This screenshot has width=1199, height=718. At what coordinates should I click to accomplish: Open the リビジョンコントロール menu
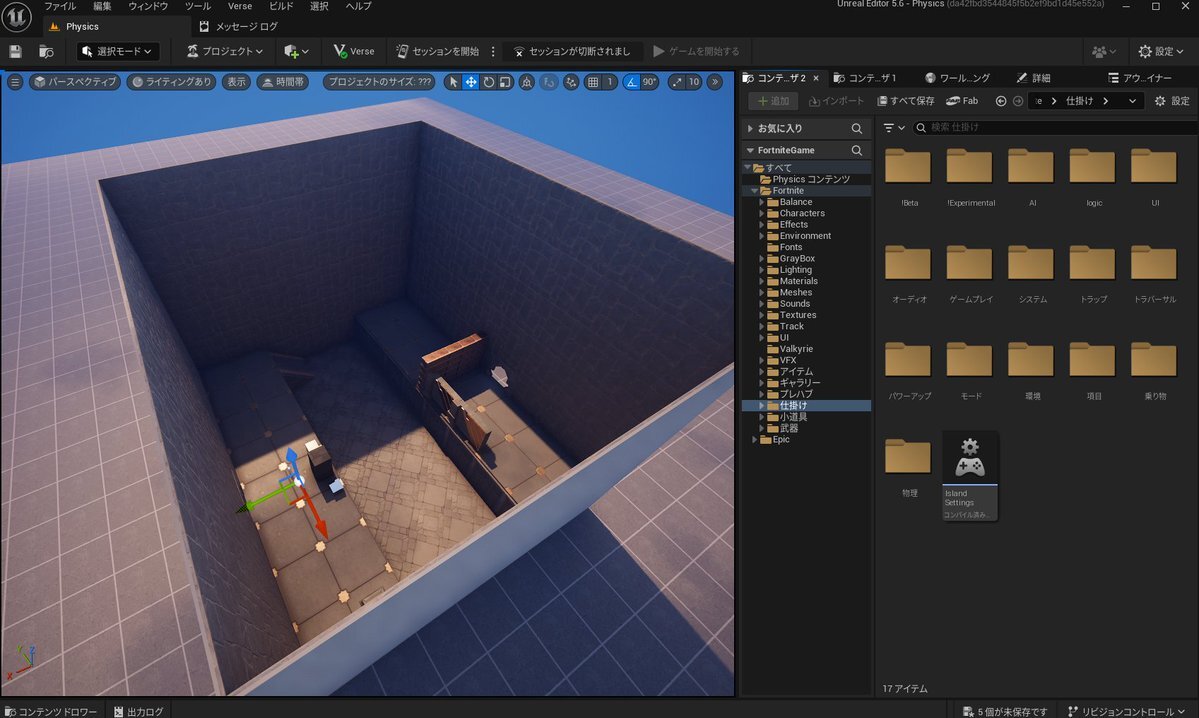pos(1126,711)
